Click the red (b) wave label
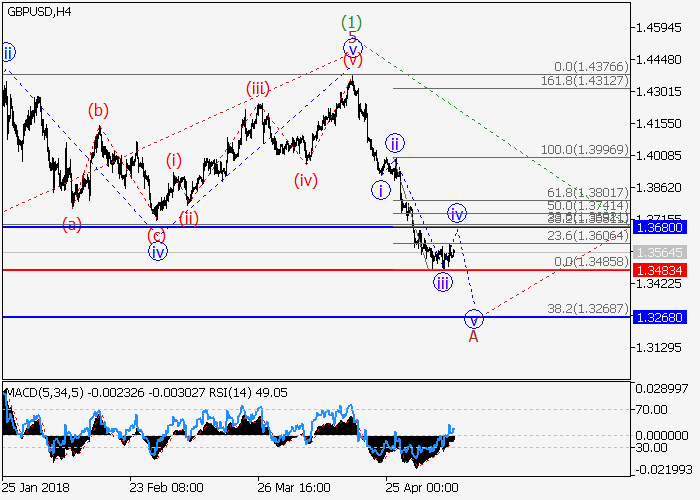 pyautogui.click(x=98, y=110)
